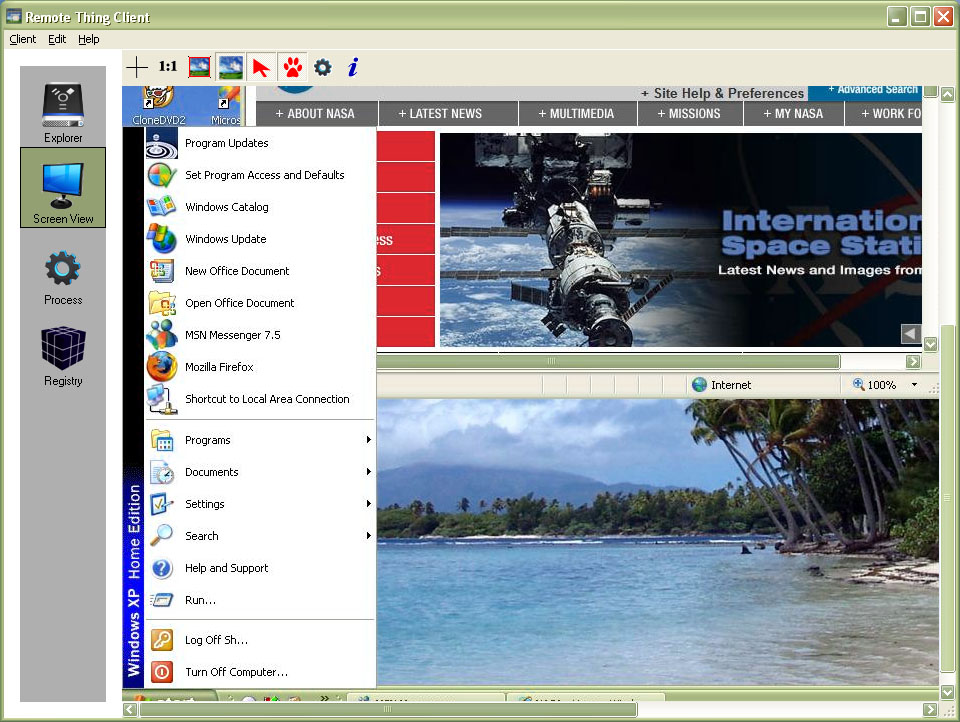The height and width of the screenshot is (722, 960).
Task: Click the Program Updates icon
Action: point(162,143)
